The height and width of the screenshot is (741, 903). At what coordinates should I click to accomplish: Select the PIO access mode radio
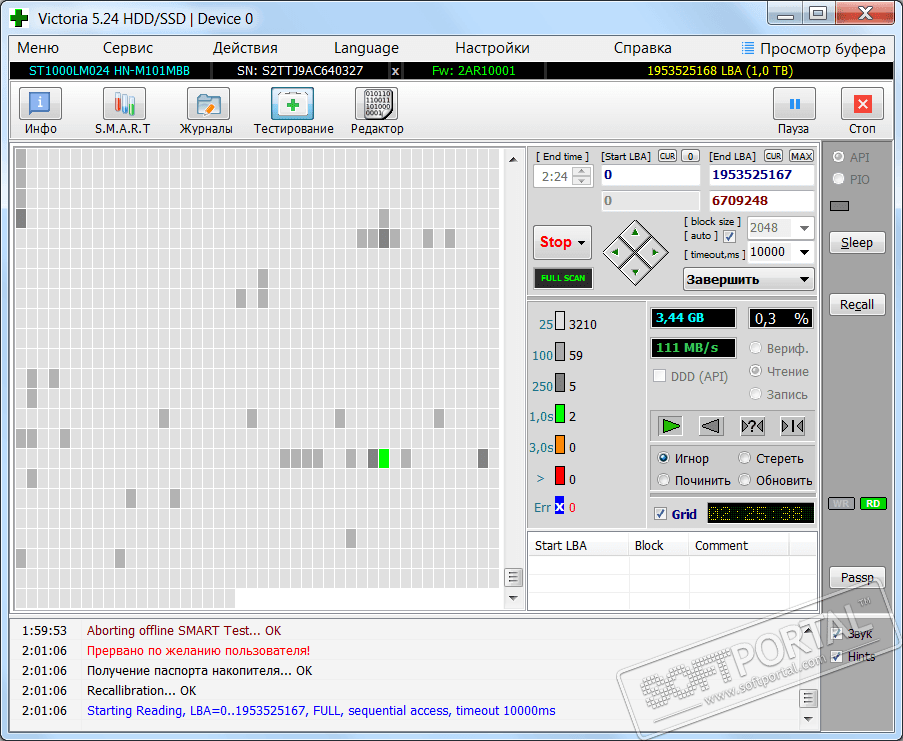(x=838, y=179)
